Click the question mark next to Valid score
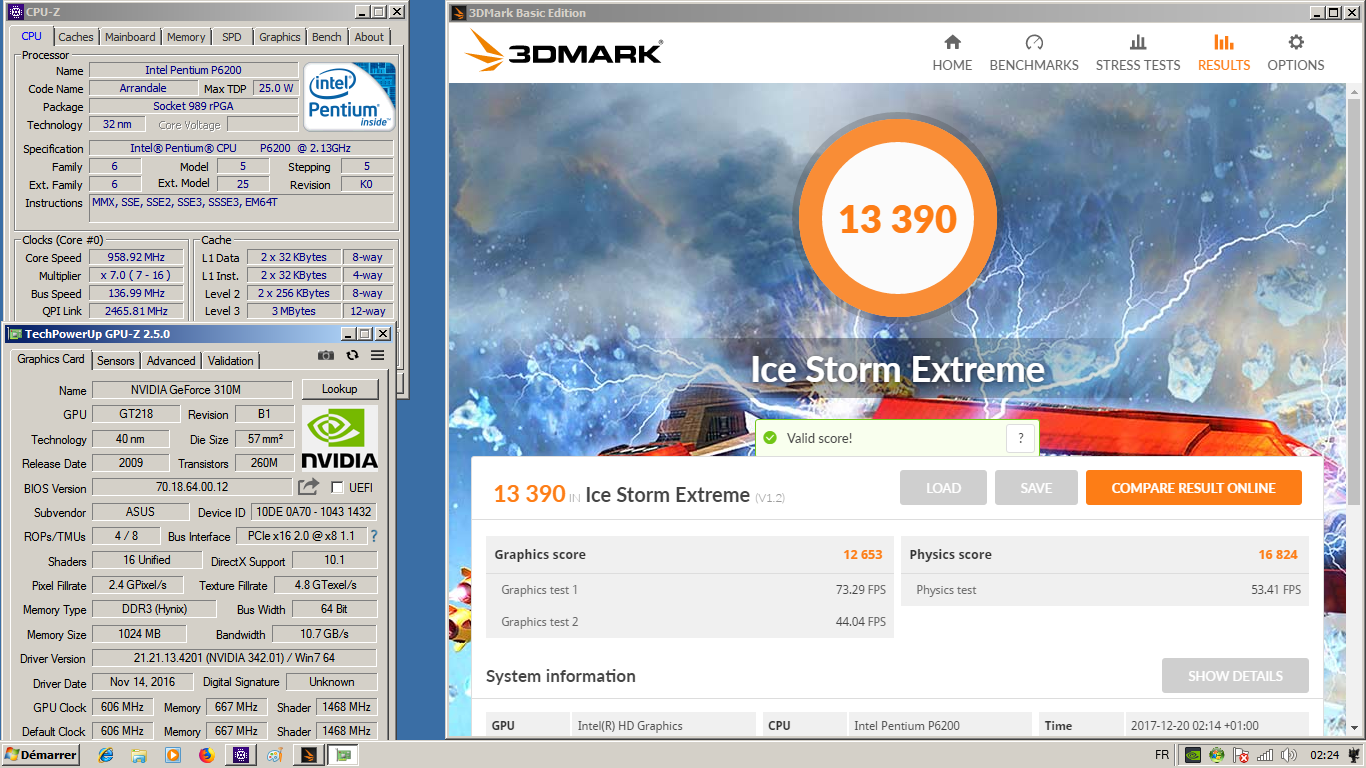 [1020, 438]
